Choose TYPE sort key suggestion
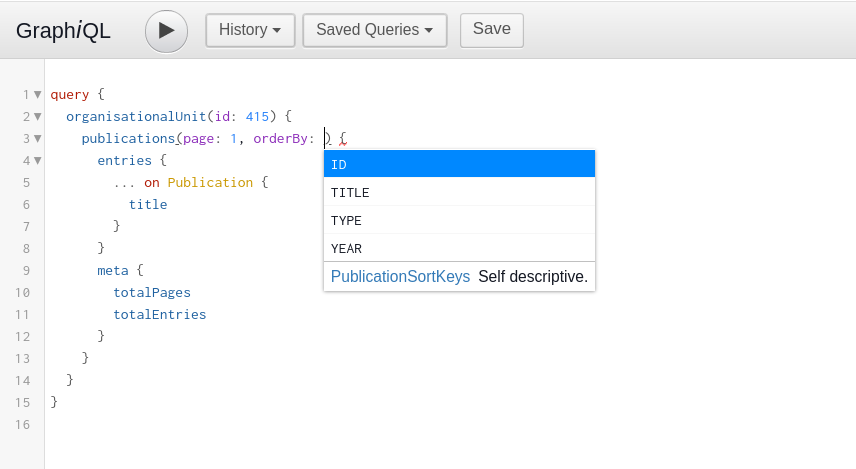The image size is (856, 469). click(x=459, y=220)
